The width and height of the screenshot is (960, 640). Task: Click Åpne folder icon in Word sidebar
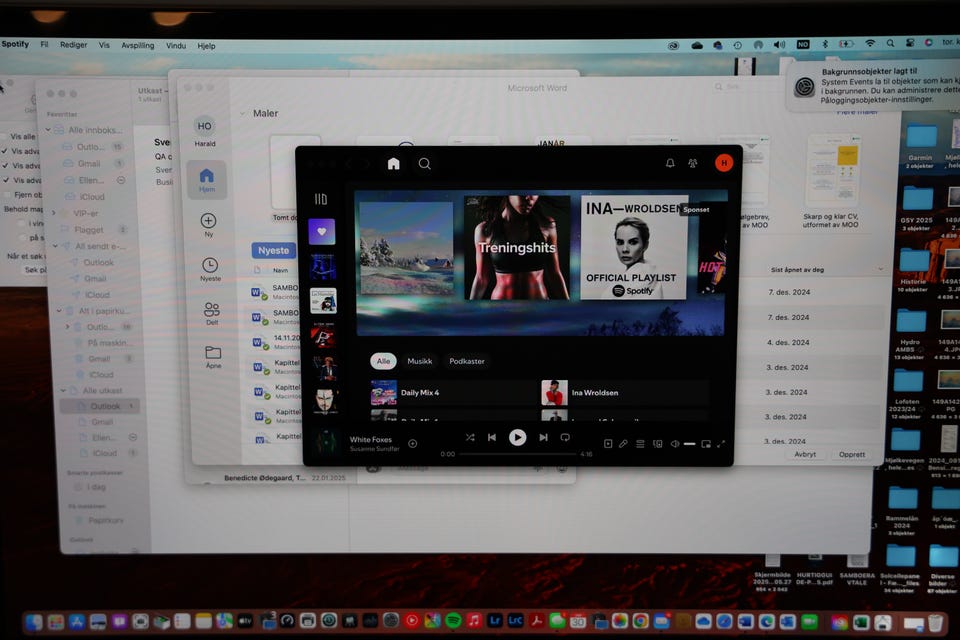click(213, 357)
